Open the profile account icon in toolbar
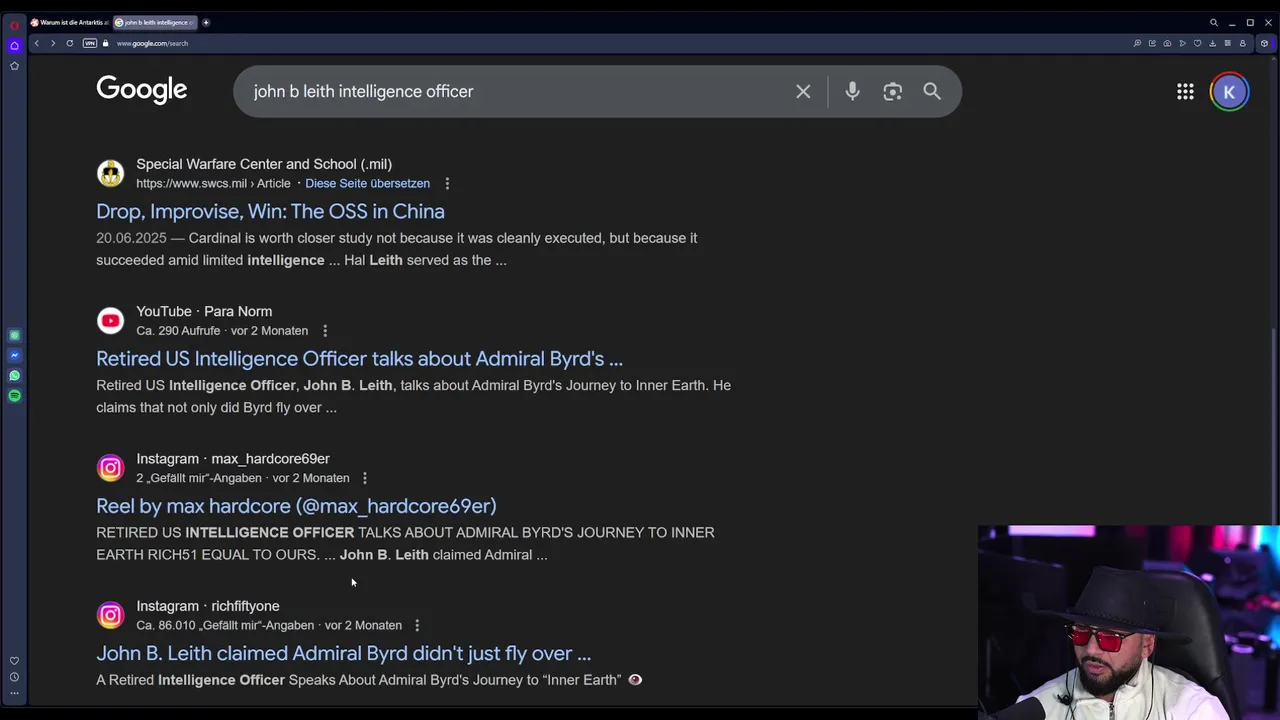This screenshot has width=1280, height=720. 1242,43
